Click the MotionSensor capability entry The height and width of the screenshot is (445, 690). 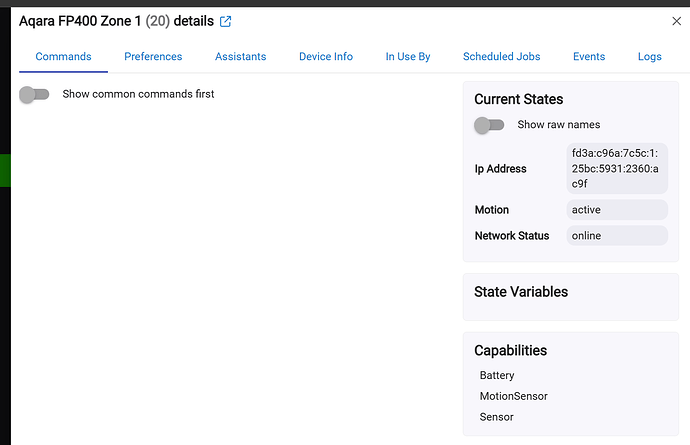pos(514,396)
